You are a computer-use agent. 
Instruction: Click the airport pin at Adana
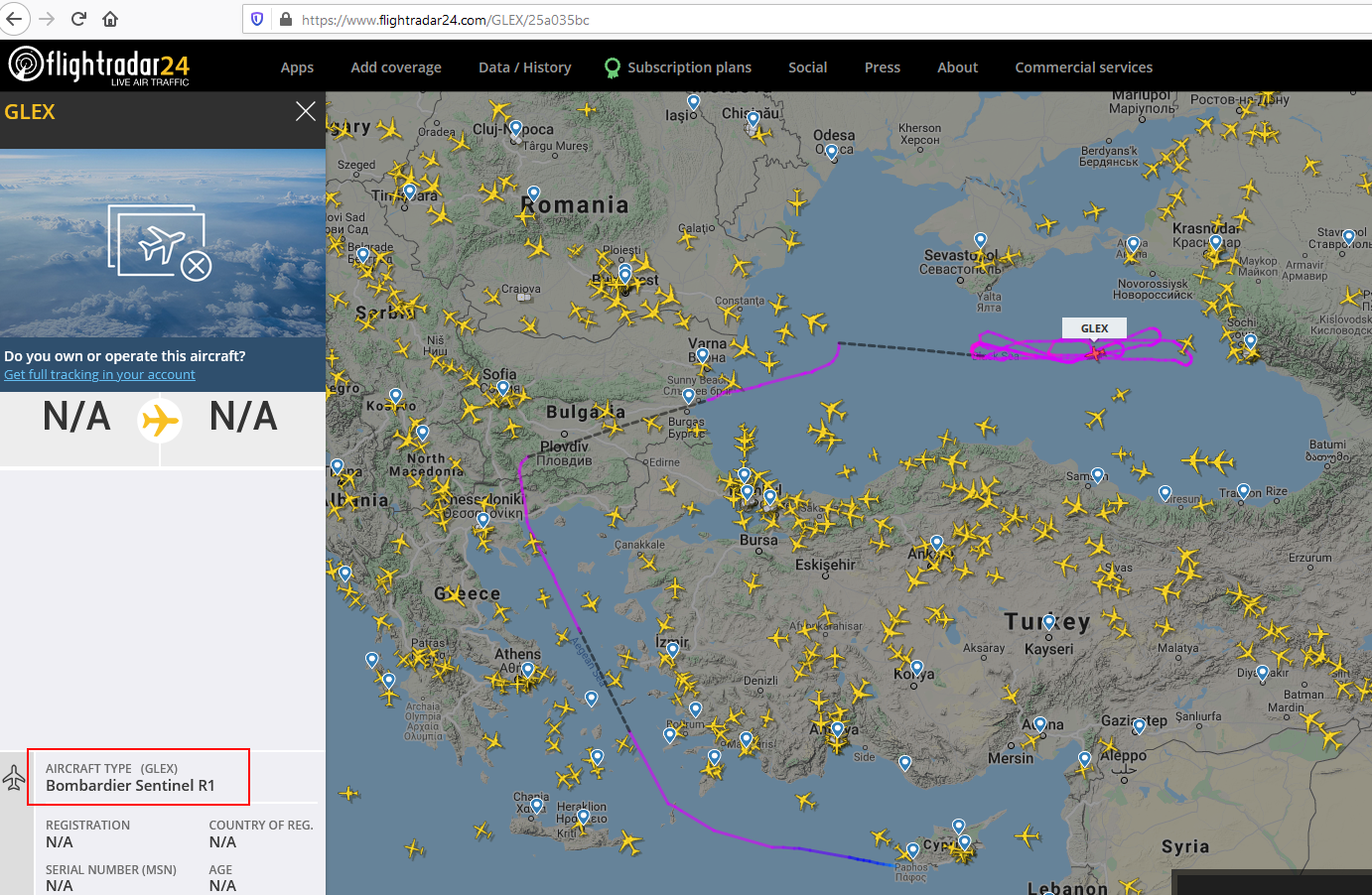point(1040,724)
